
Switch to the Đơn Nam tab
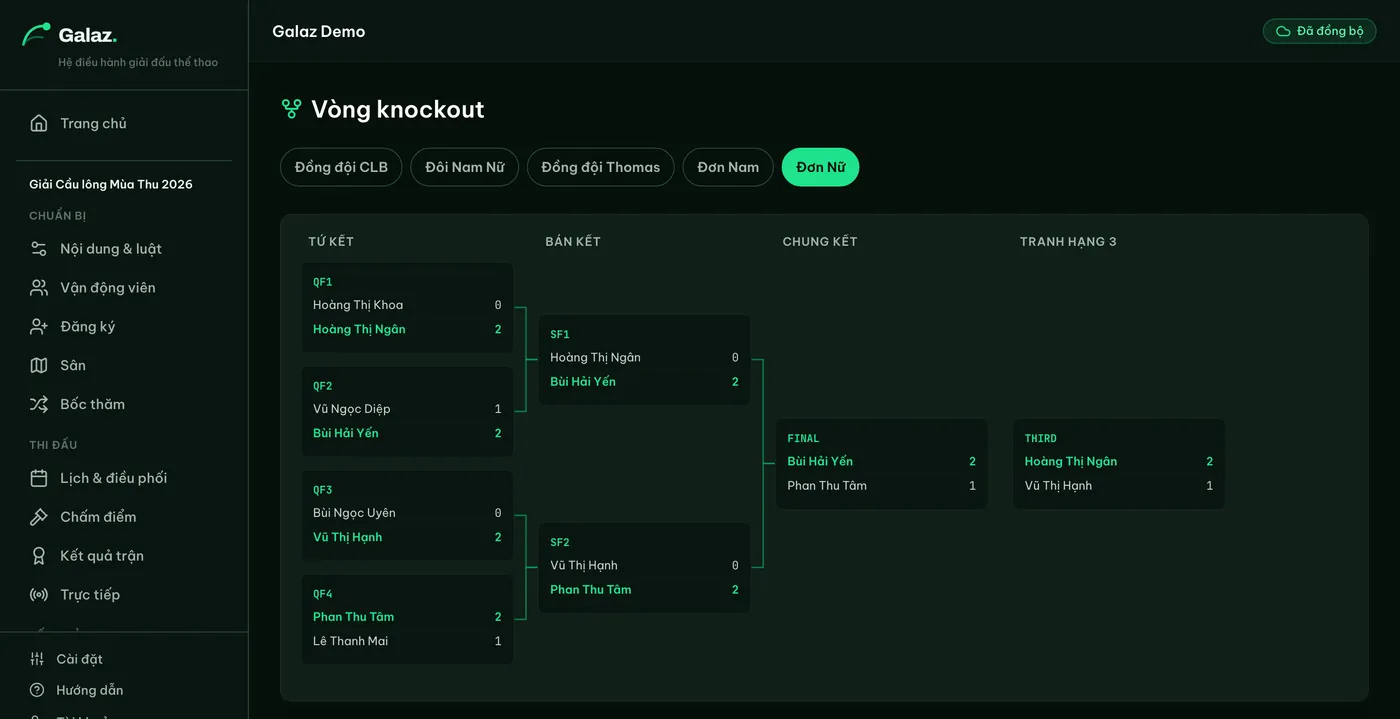pyautogui.click(x=728, y=167)
